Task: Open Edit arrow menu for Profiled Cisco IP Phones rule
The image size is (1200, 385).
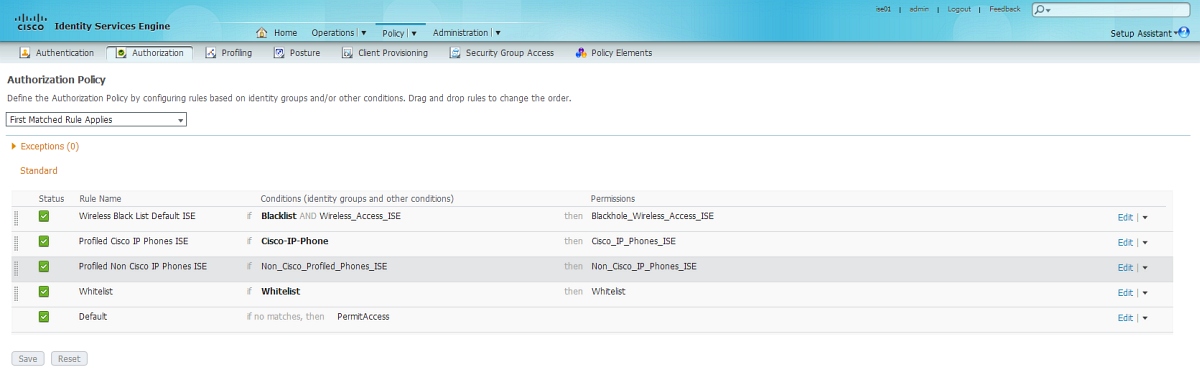Action: (1144, 242)
